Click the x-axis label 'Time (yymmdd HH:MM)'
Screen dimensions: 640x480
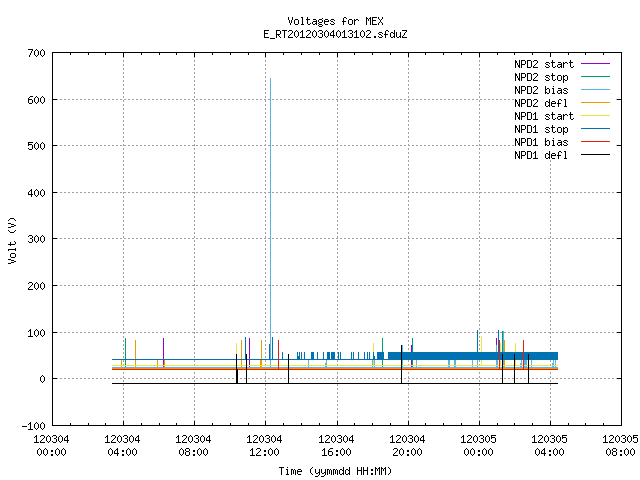[x=335, y=471]
